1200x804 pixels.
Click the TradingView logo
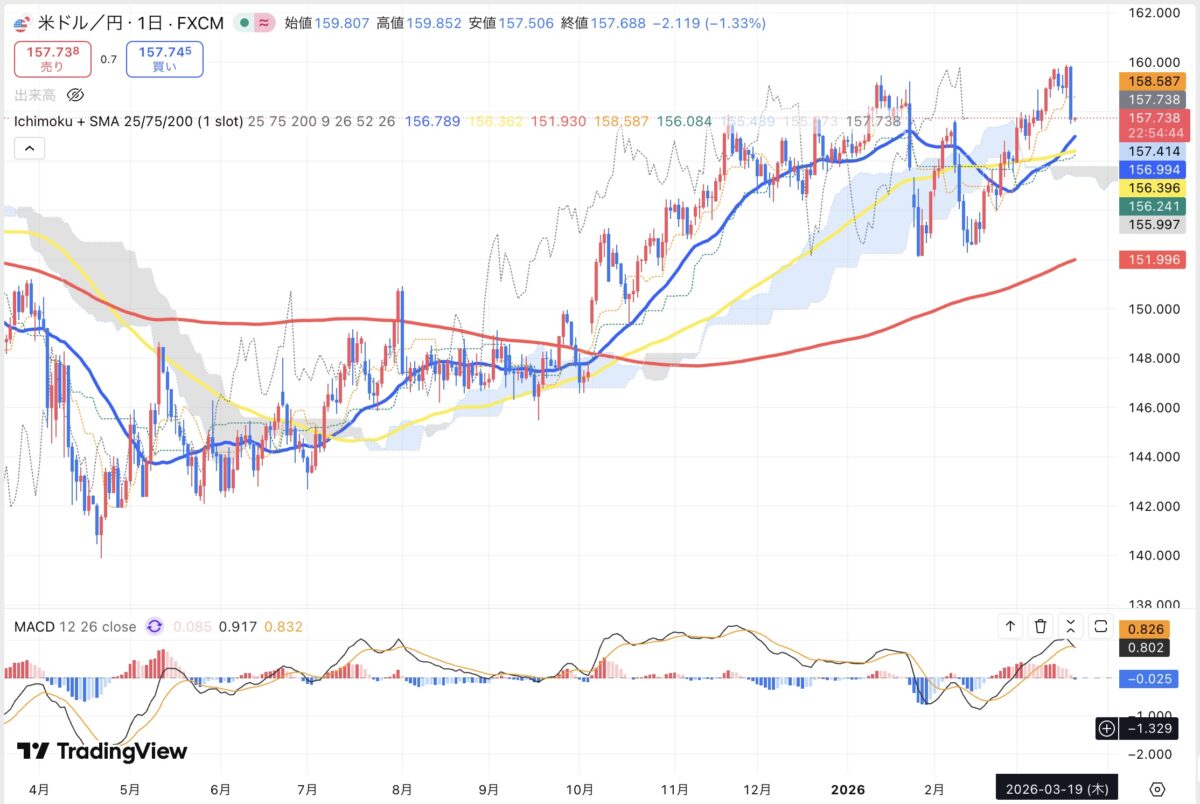click(102, 751)
